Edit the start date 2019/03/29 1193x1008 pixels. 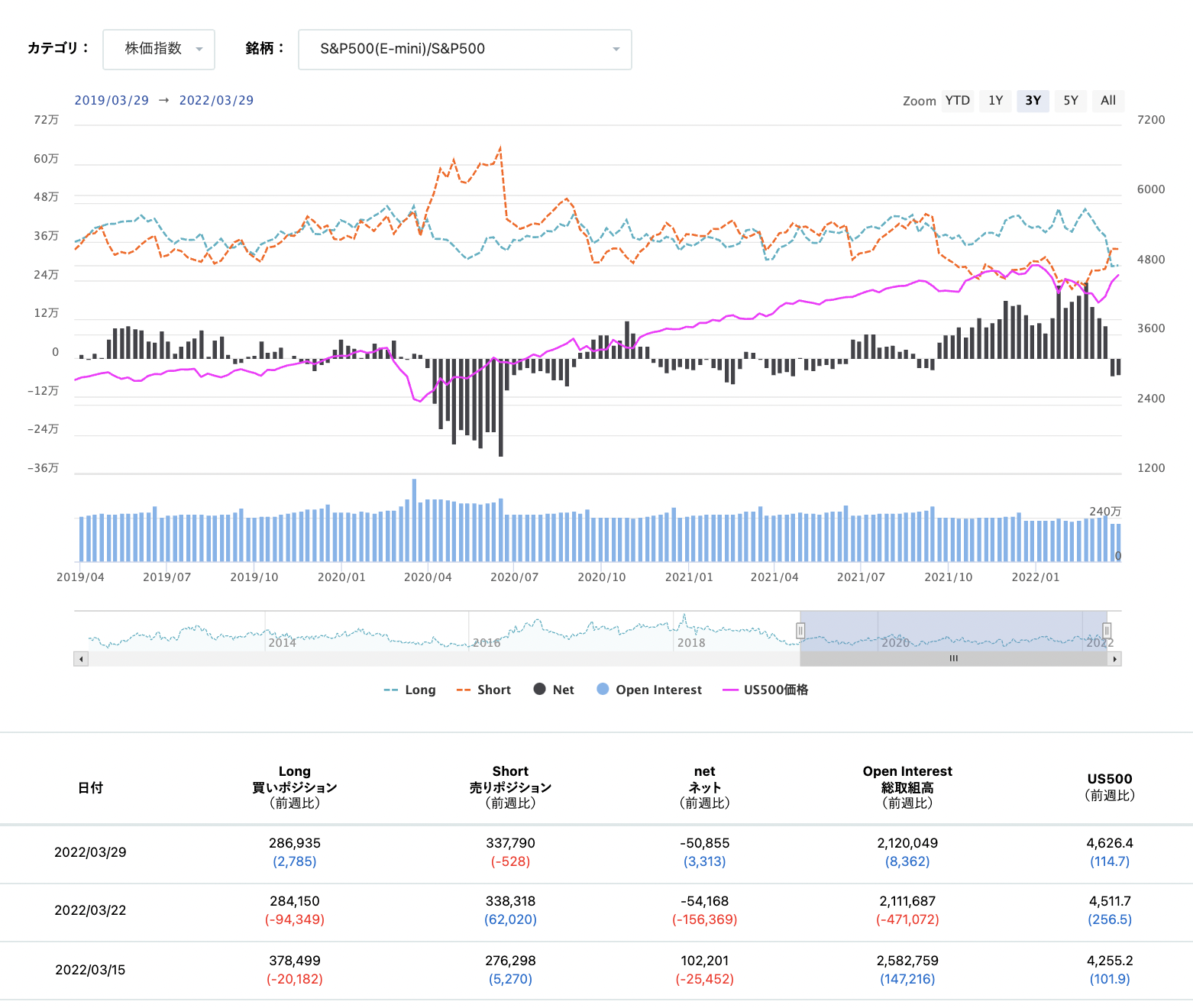112,101
